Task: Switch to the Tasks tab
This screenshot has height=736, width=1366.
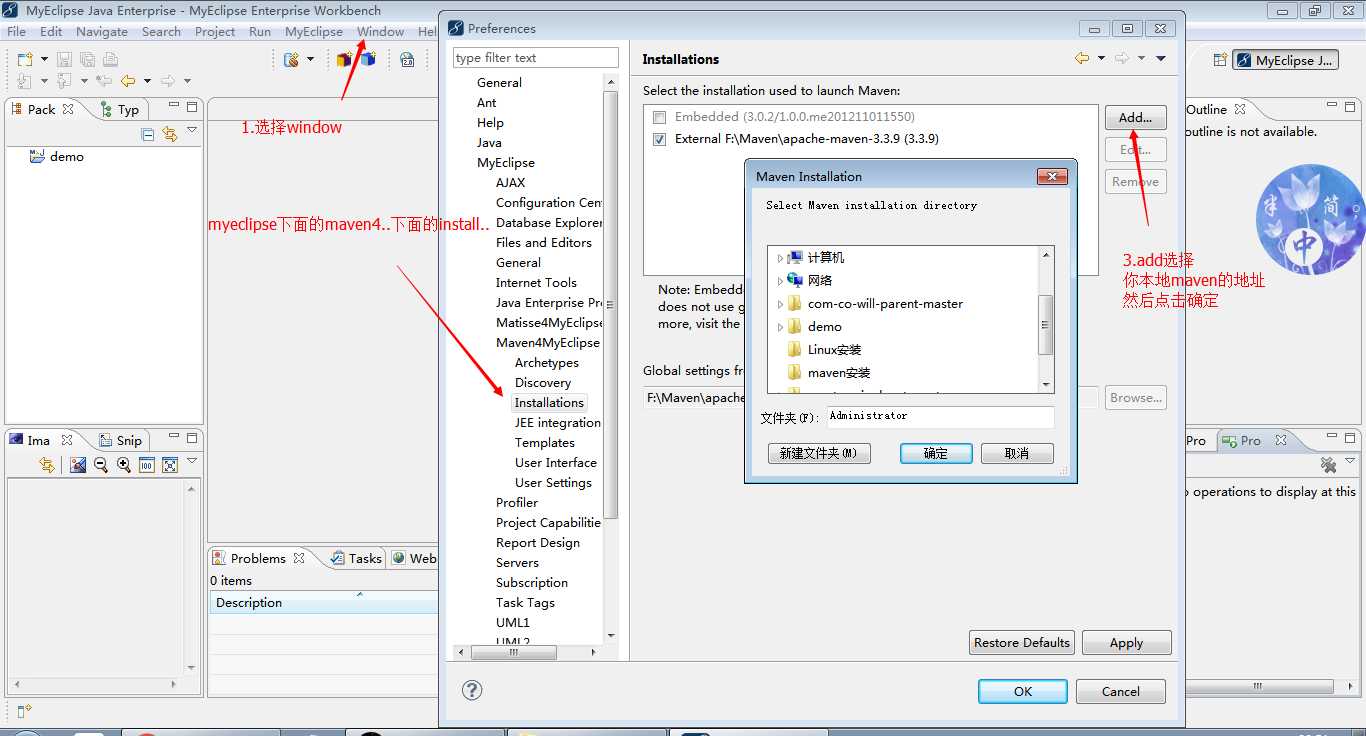Action: 355,558
